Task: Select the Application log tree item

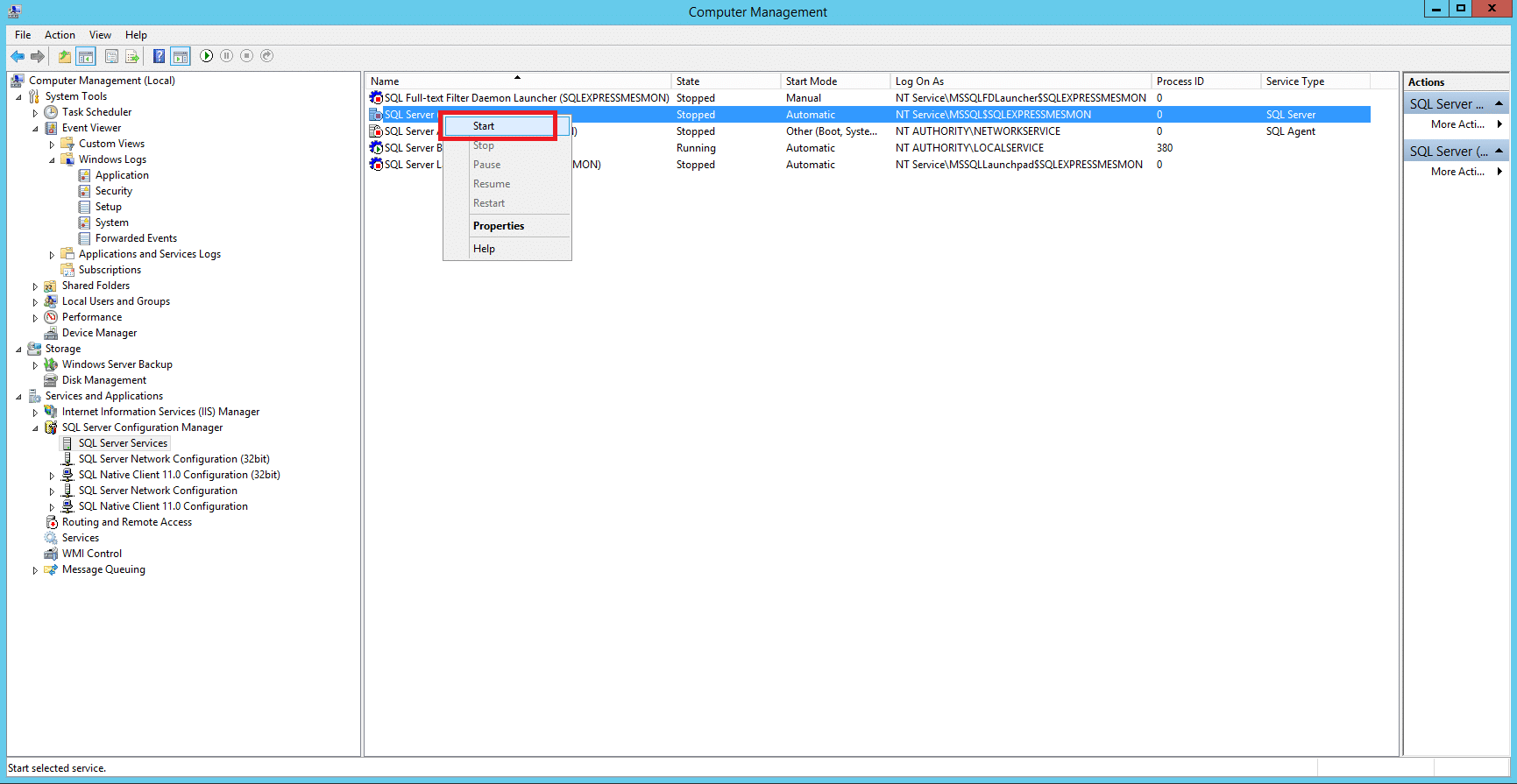Action: coord(122,175)
